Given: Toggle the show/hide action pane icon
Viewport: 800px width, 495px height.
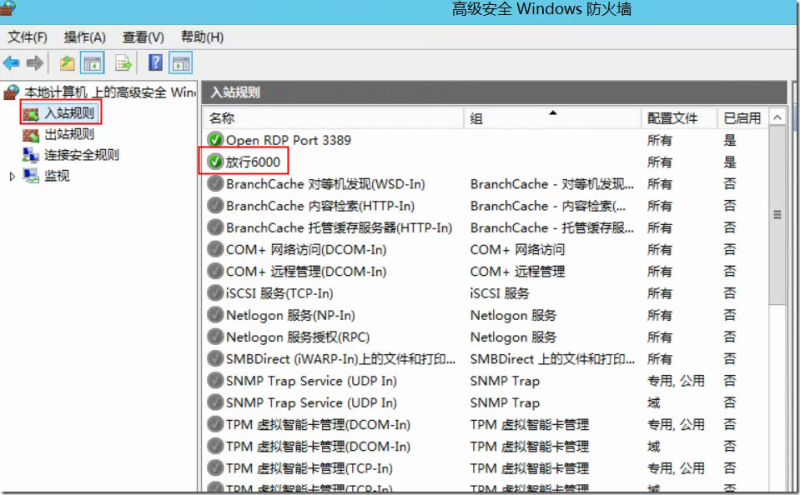Looking at the screenshot, I should 181,63.
